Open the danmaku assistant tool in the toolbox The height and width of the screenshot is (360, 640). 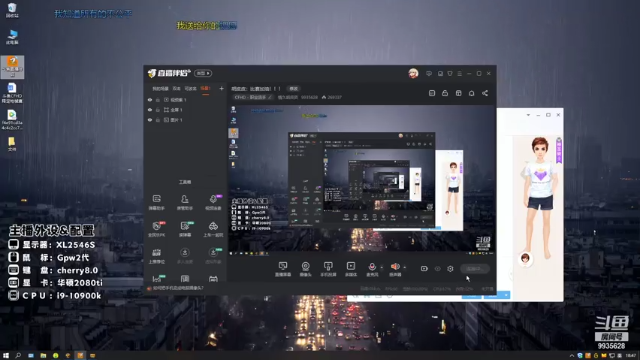157,202
